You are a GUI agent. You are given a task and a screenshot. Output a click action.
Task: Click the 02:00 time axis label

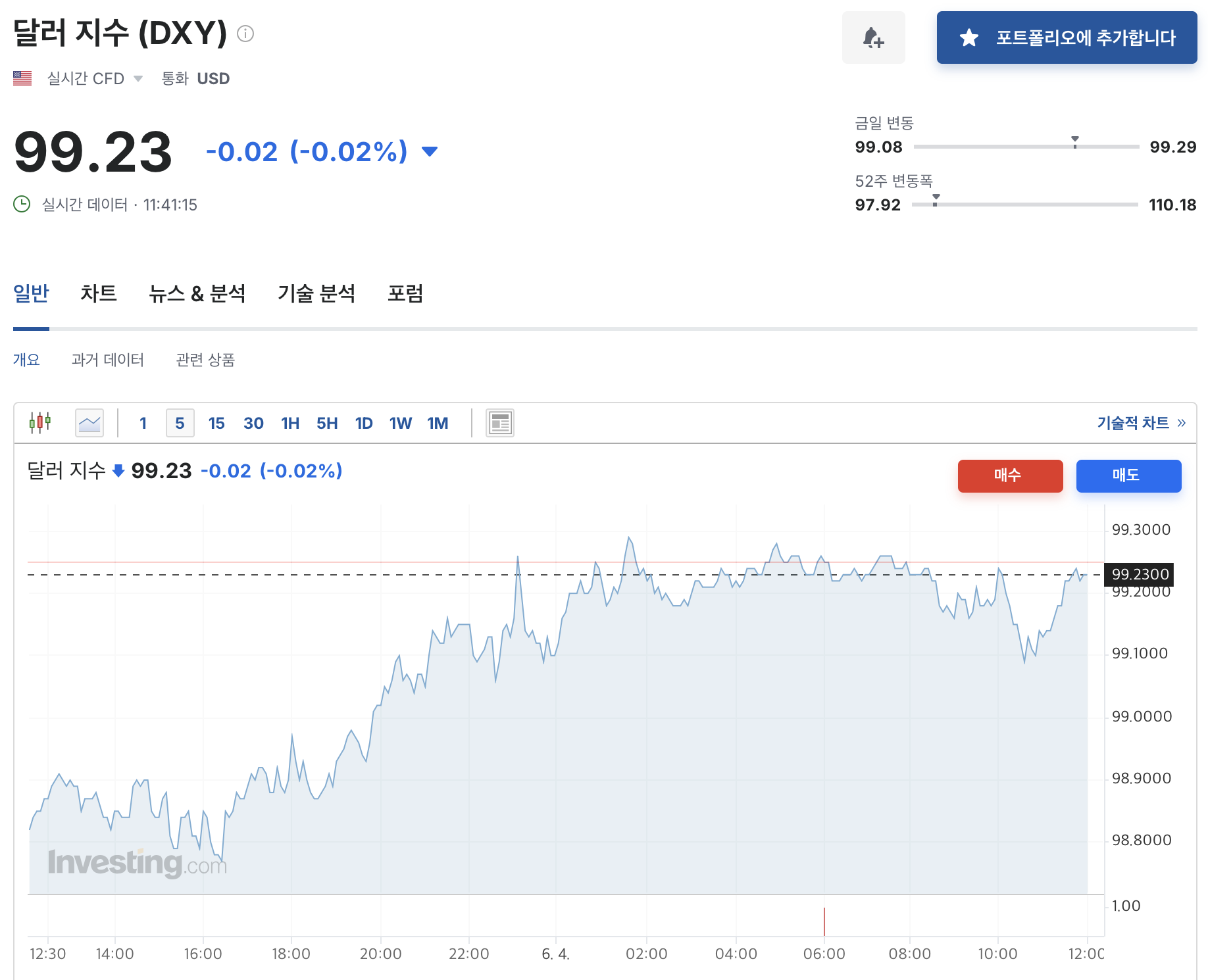(x=646, y=954)
